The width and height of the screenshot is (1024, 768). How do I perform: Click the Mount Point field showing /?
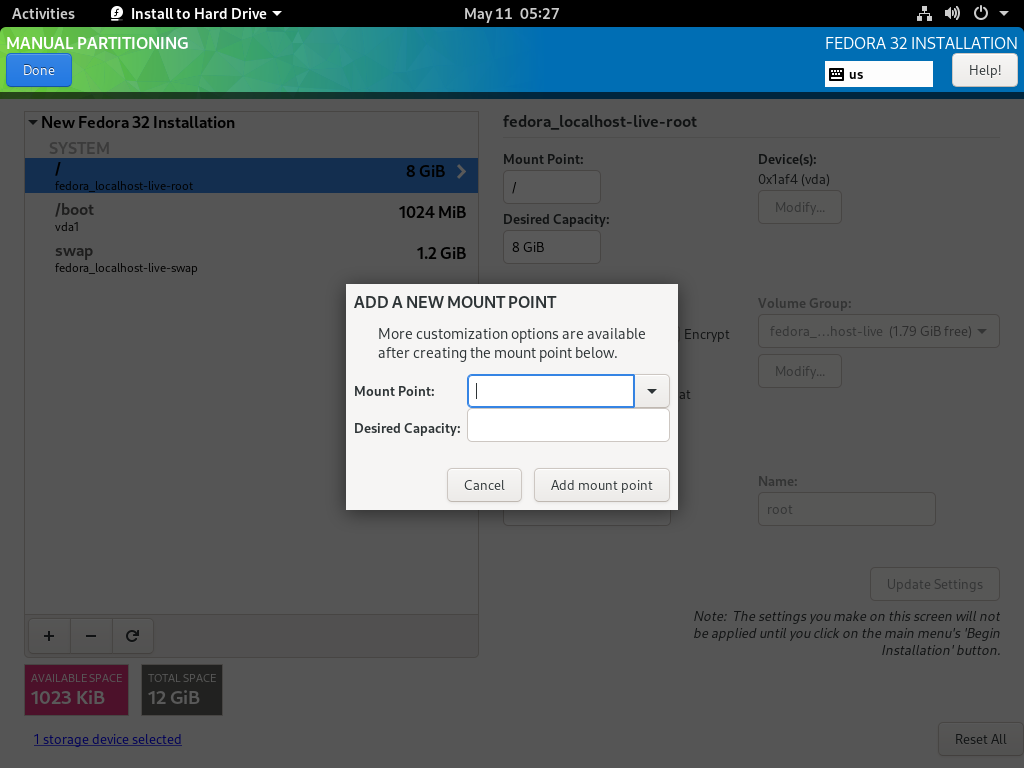coord(552,187)
